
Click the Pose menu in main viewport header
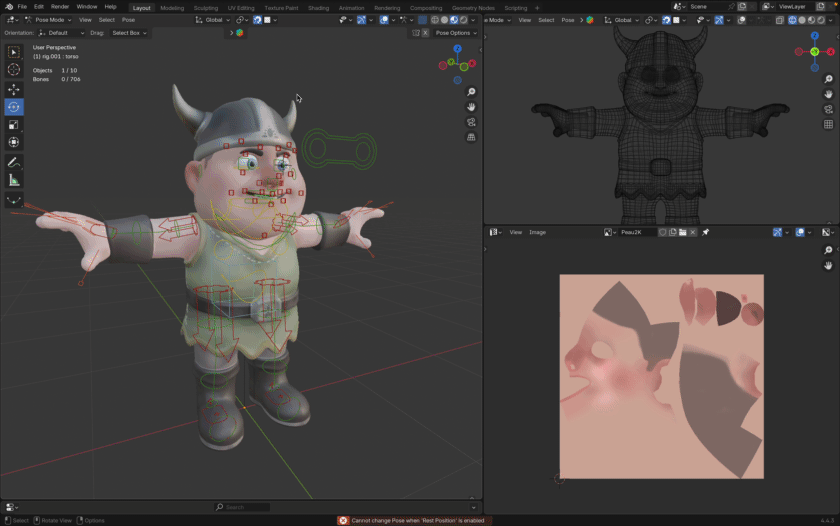(x=128, y=20)
